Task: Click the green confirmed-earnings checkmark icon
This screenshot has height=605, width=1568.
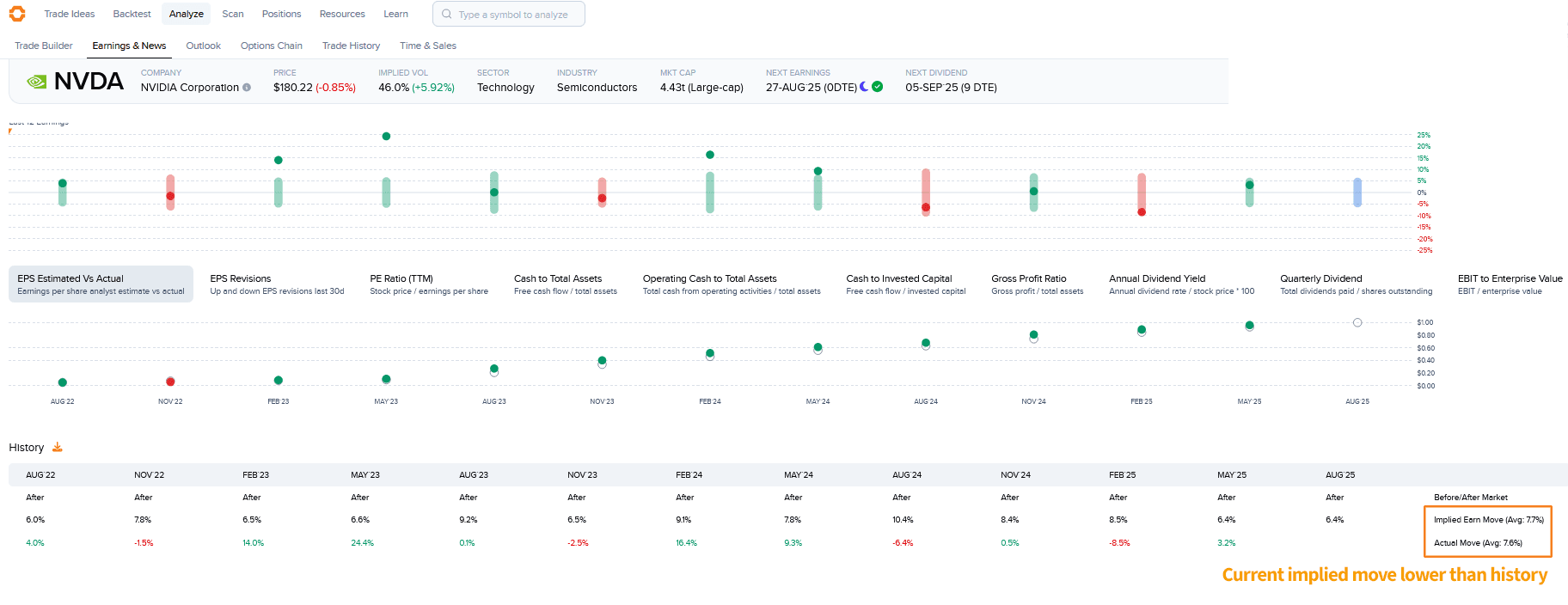Action: 878,87
